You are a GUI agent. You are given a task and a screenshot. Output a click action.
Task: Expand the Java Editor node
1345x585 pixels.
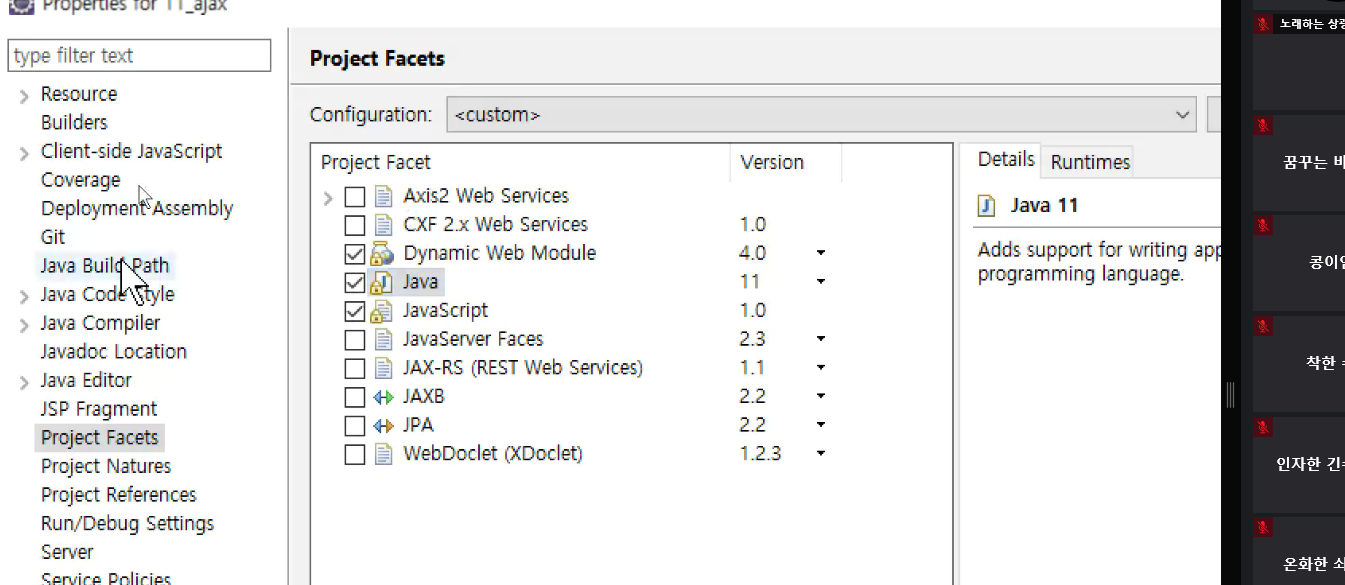(24, 382)
